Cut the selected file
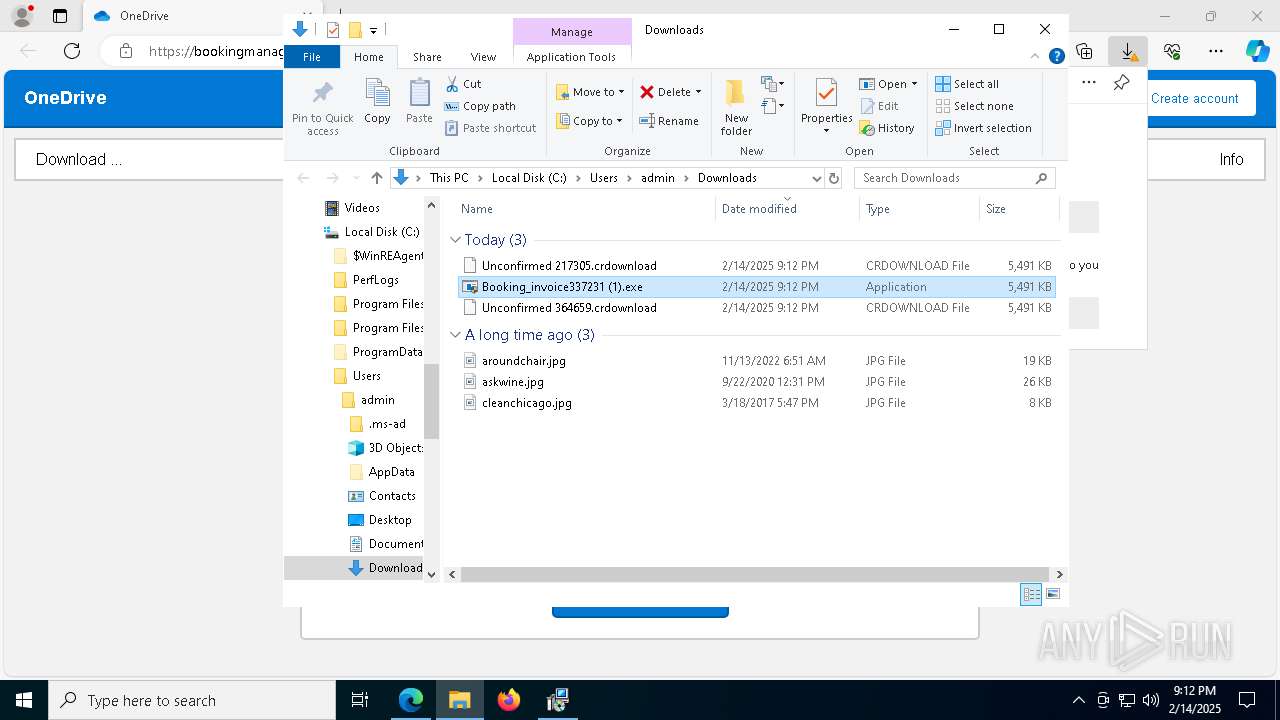The width and height of the screenshot is (1280, 720). click(463, 84)
